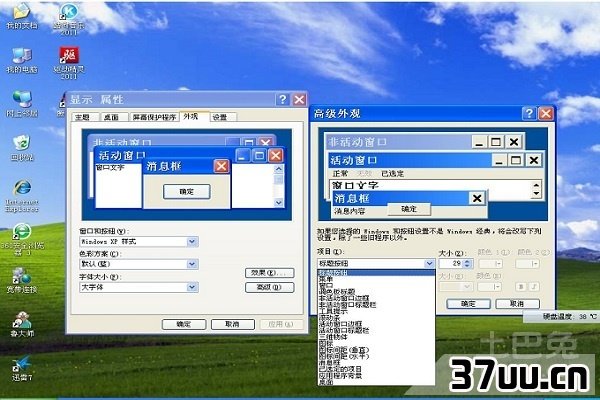Choose 非活动窗口边框 from the item list
Viewport: 600px width, 400px height.
(x=377, y=298)
